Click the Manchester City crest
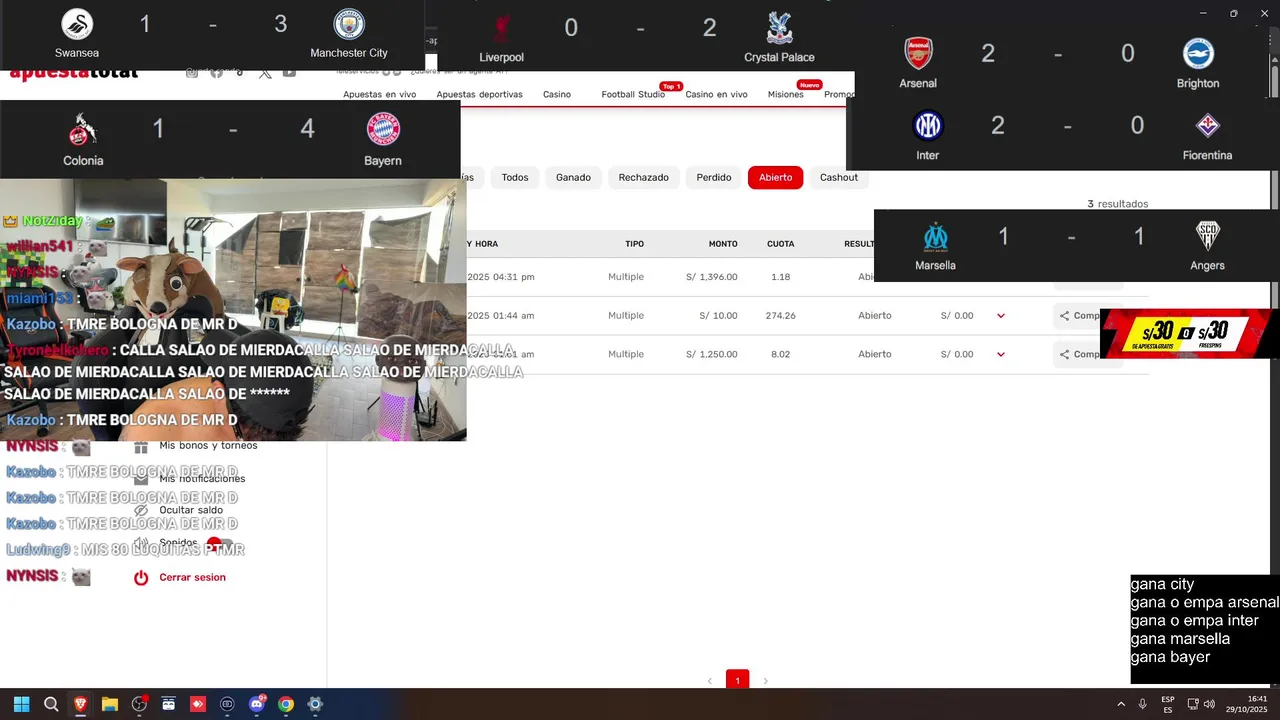 click(349, 24)
